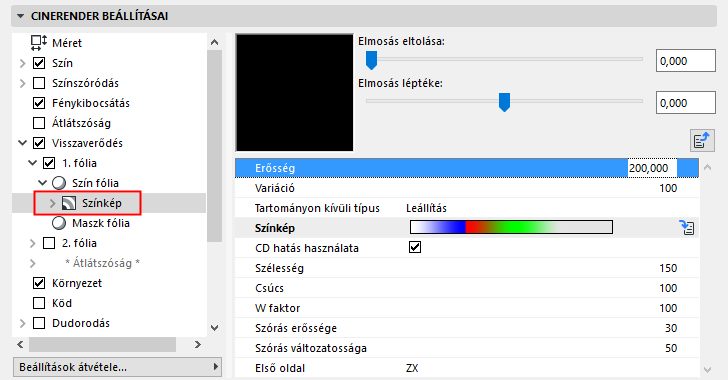Toggle the Környezet checkbox

click(x=39, y=282)
